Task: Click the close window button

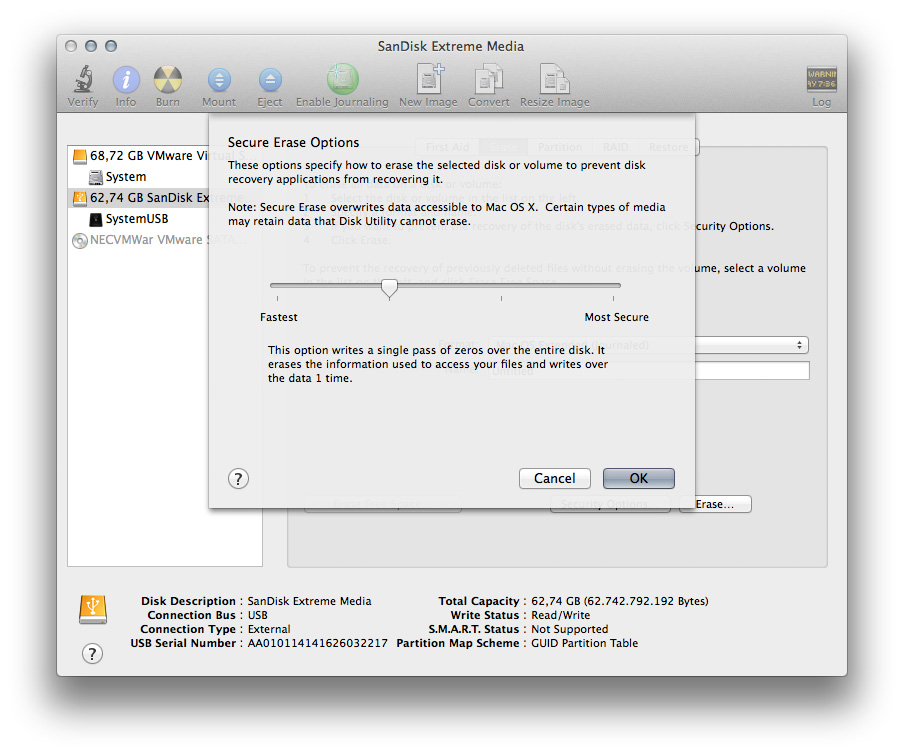Action: [71, 46]
